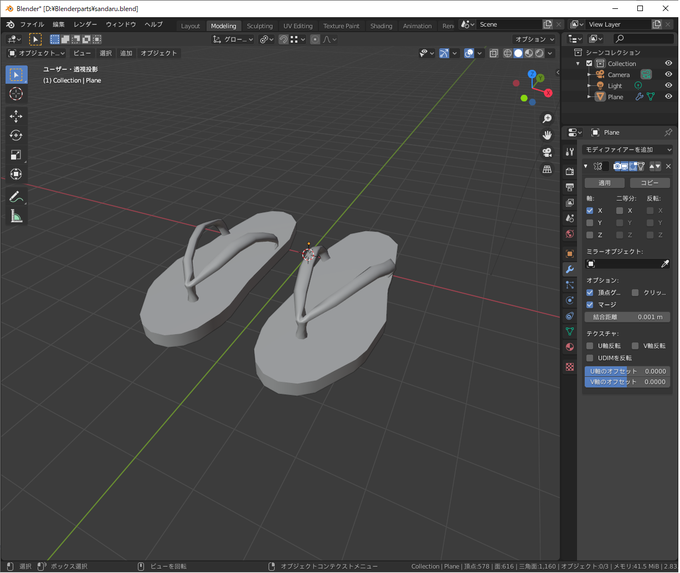Open the viewport 追加 (Add) menu
Image resolution: width=680 pixels, height=573 pixels.
tap(126, 53)
